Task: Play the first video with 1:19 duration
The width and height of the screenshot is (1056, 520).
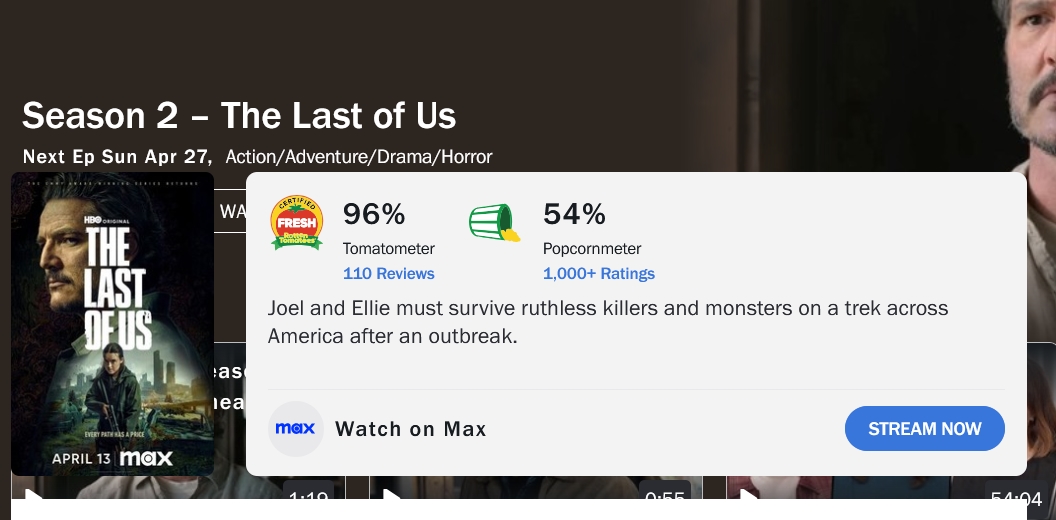Action: [x=33, y=496]
